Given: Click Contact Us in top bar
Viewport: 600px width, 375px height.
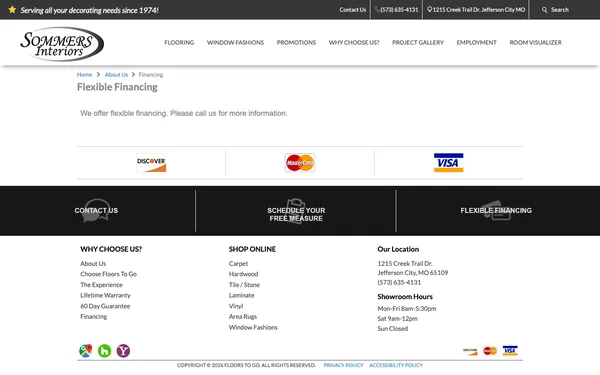Looking at the screenshot, I should tap(352, 10).
